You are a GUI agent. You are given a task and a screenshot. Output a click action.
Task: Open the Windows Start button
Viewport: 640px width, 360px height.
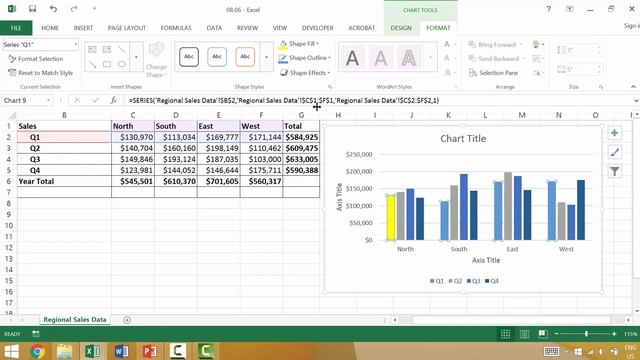pyautogui.click(x=11, y=351)
